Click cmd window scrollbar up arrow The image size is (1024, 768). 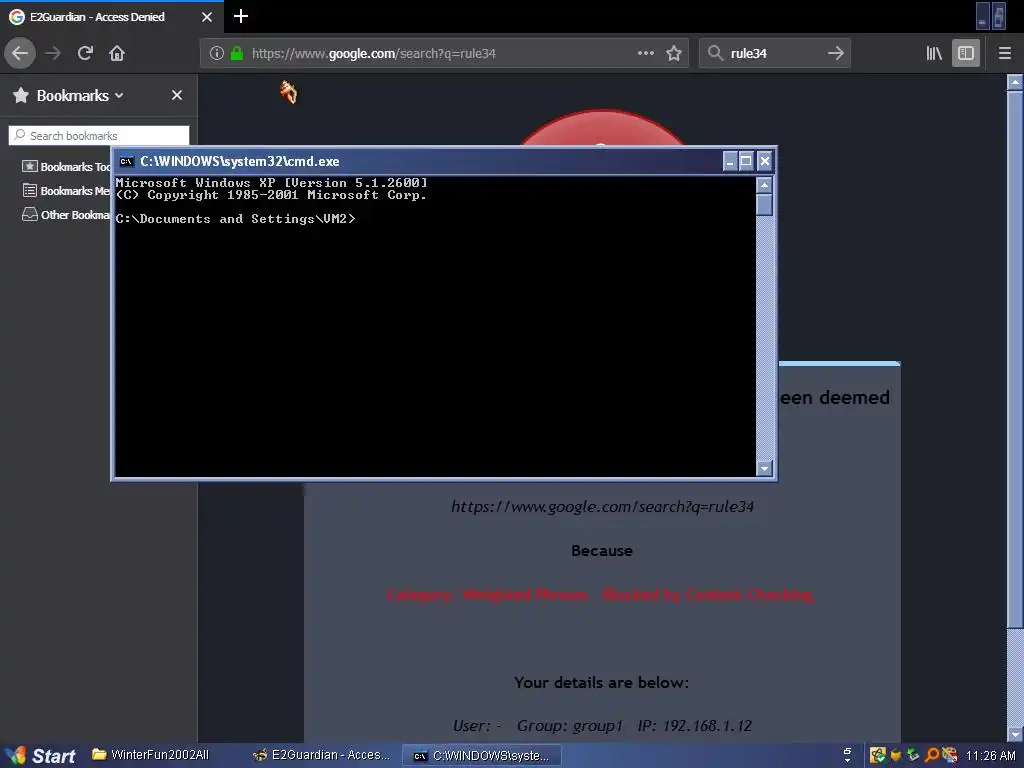pyautogui.click(x=764, y=185)
